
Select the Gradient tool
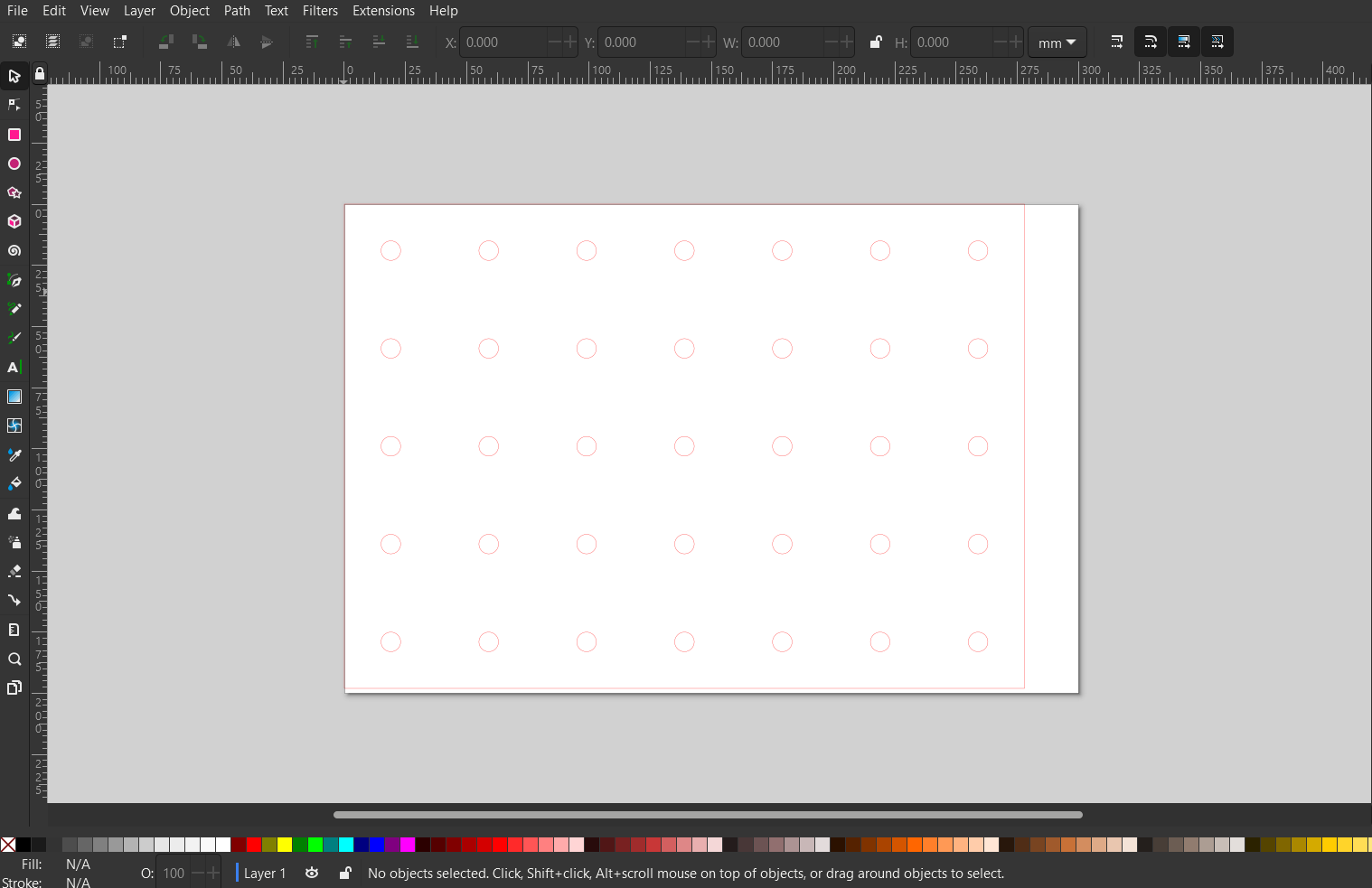[x=14, y=397]
